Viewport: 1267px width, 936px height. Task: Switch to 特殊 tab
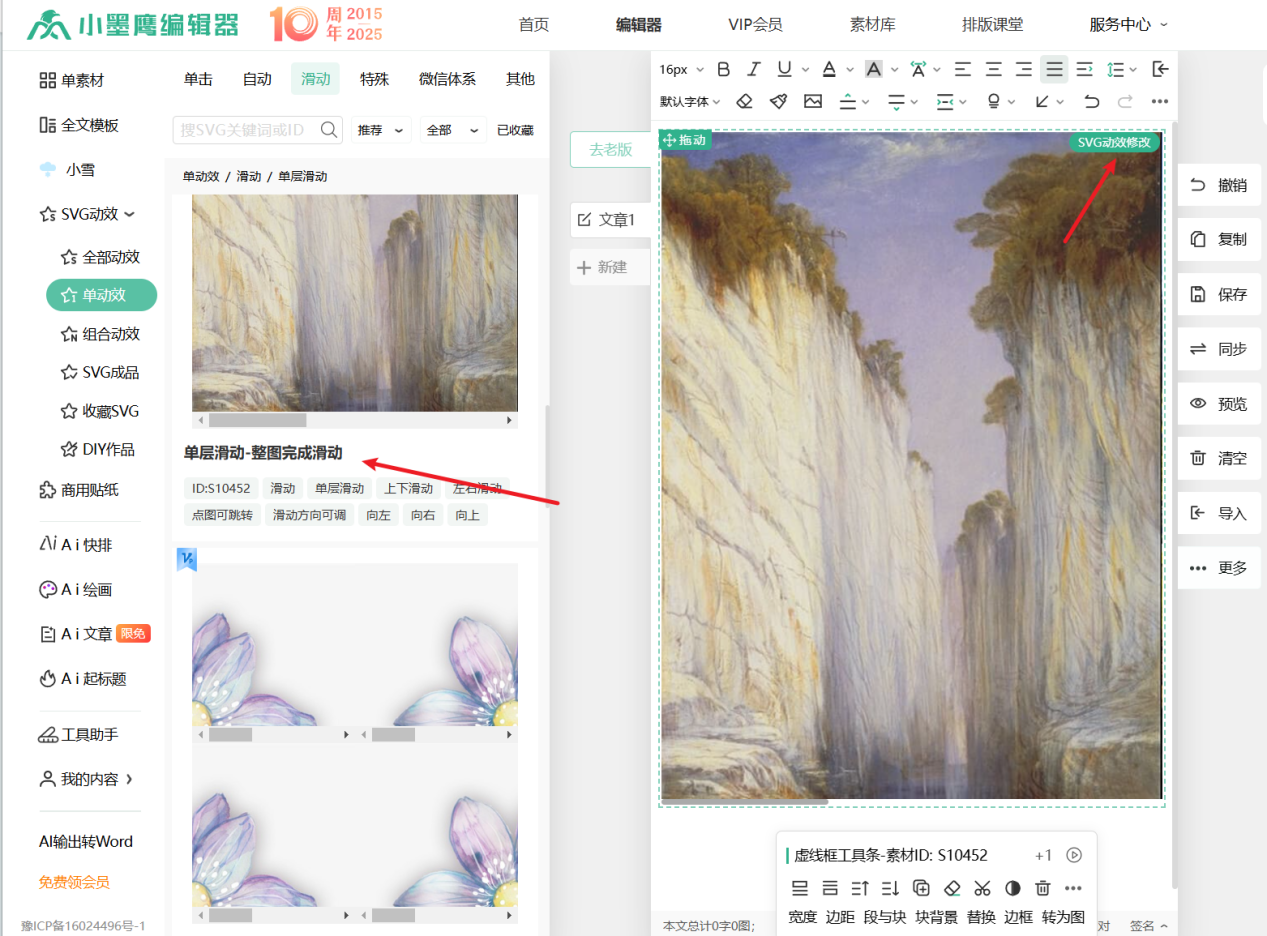click(x=375, y=79)
